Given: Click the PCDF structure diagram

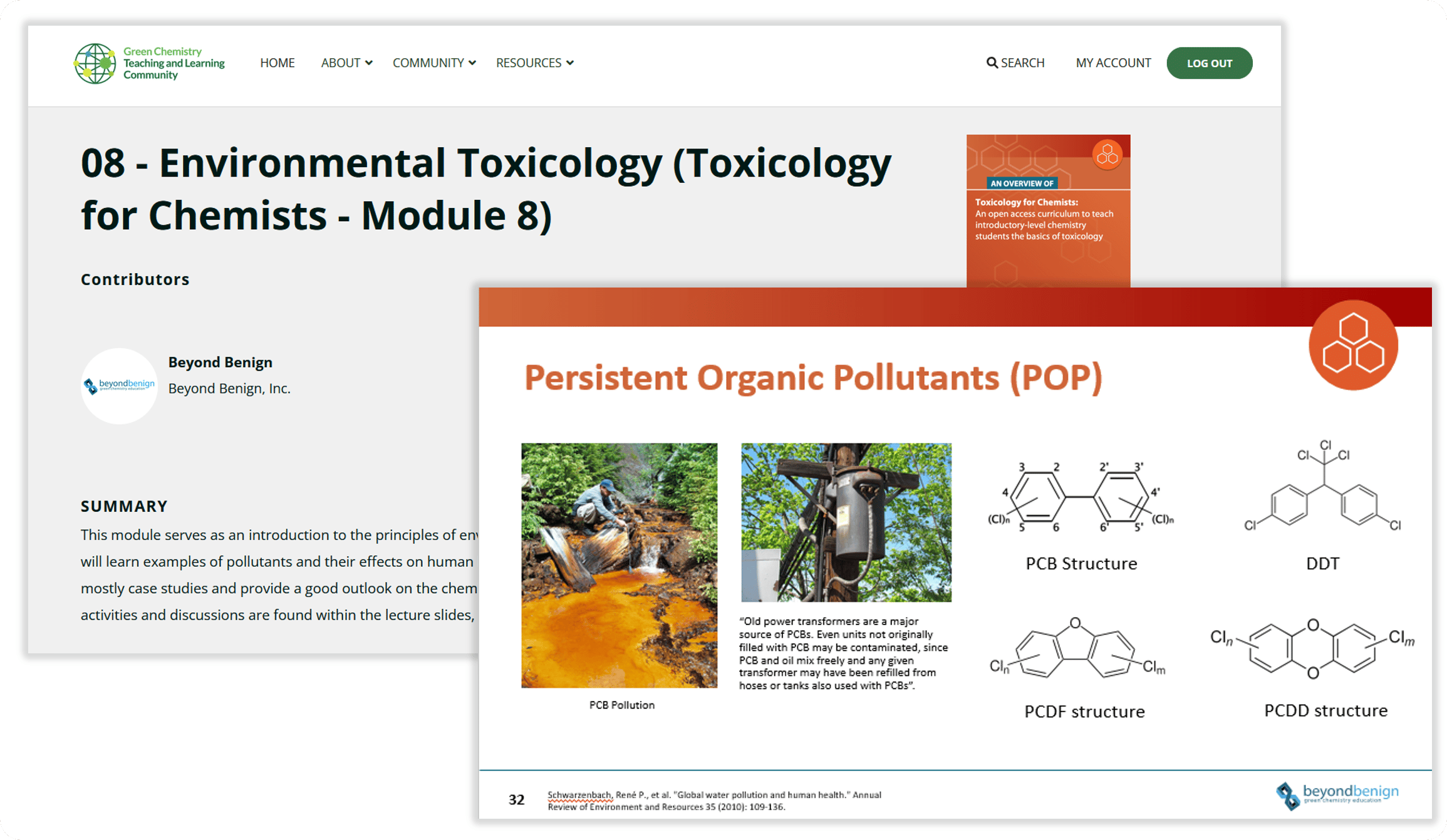Looking at the screenshot, I should tap(1077, 648).
